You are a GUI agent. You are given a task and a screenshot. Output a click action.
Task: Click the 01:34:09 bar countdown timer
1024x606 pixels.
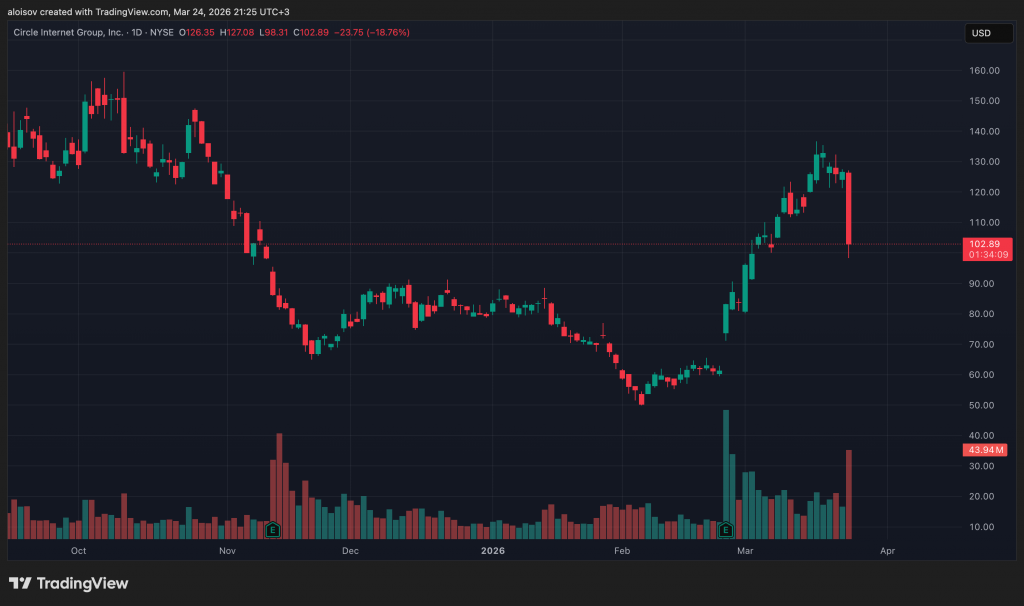[x=989, y=256]
